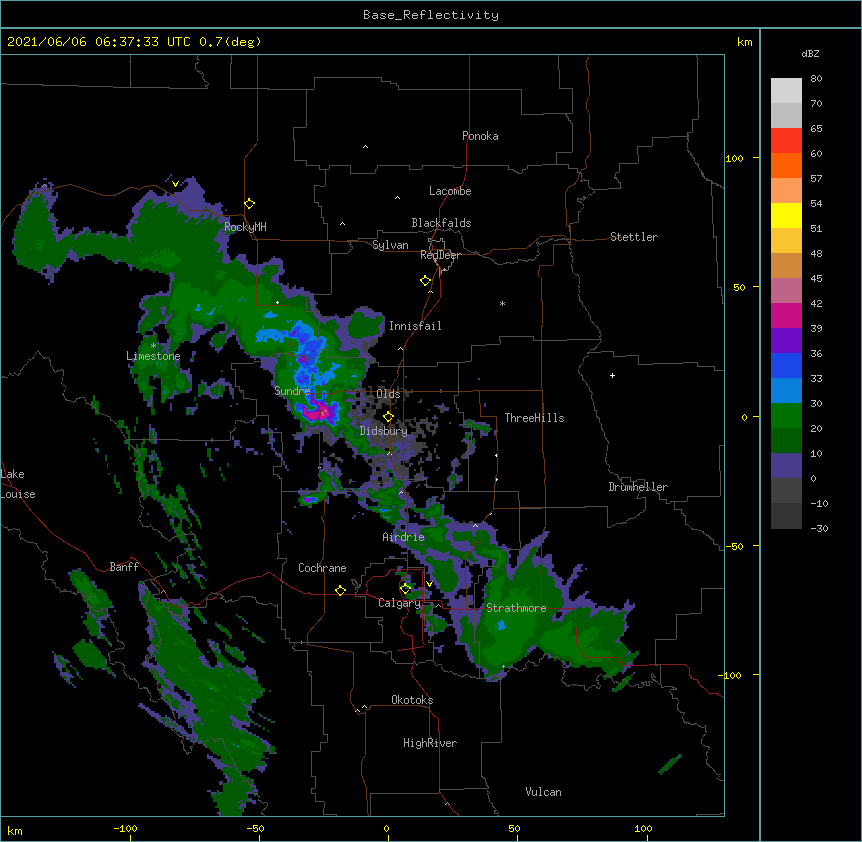862x842 pixels.
Task: Click the Ponoka city label
Action: [480, 136]
